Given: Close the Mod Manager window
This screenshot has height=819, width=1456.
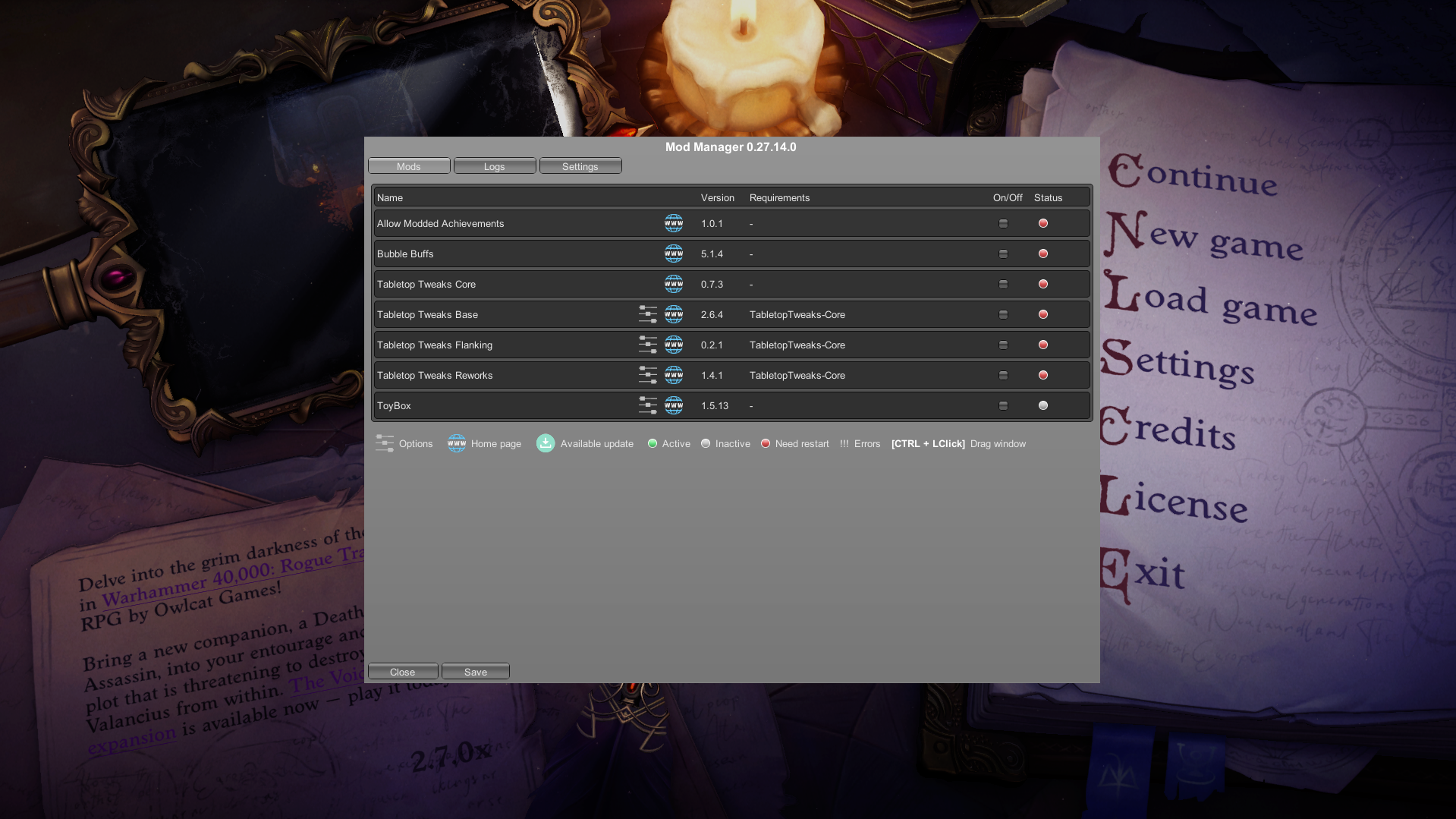Looking at the screenshot, I should click(403, 672).
